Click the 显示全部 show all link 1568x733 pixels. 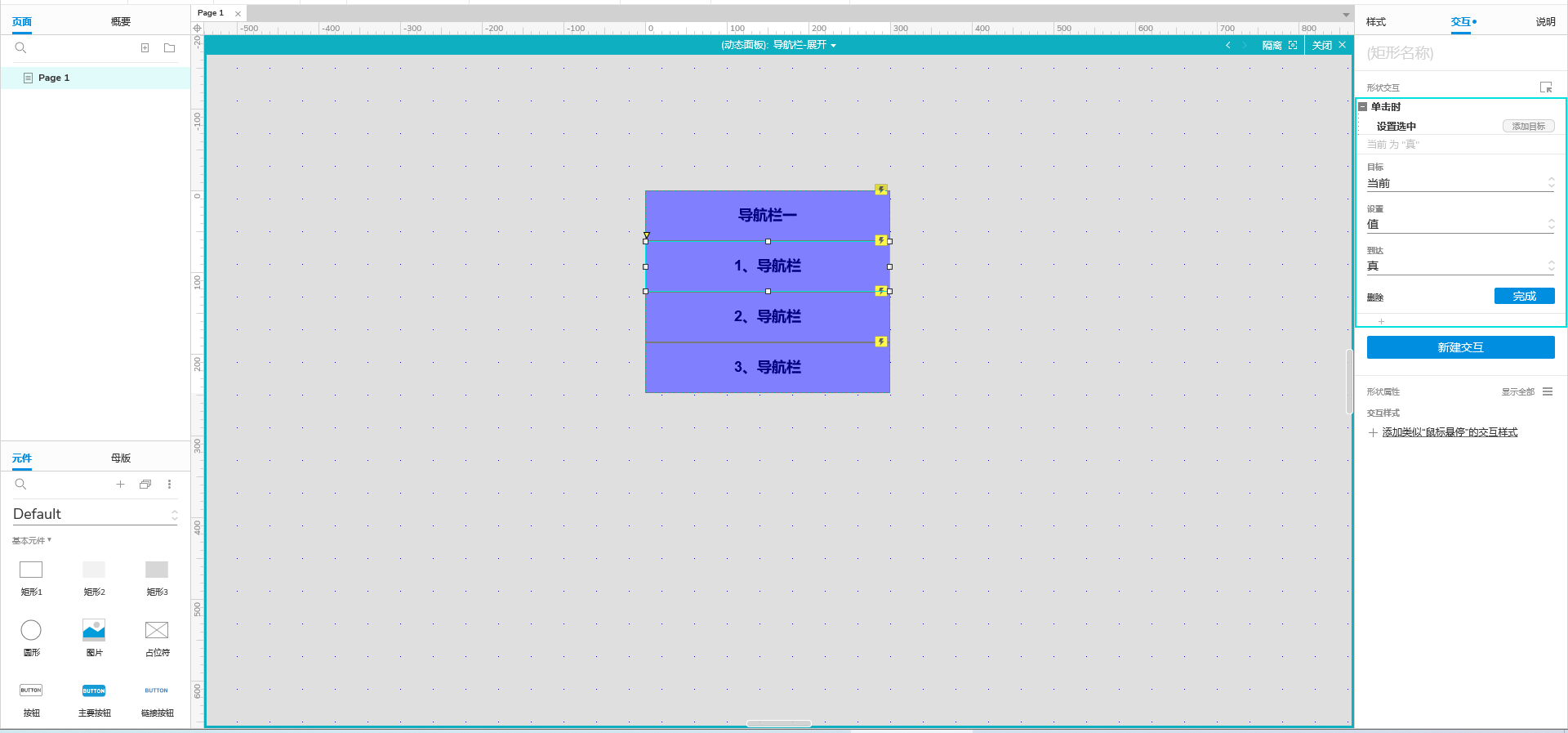coord(1517,392)
